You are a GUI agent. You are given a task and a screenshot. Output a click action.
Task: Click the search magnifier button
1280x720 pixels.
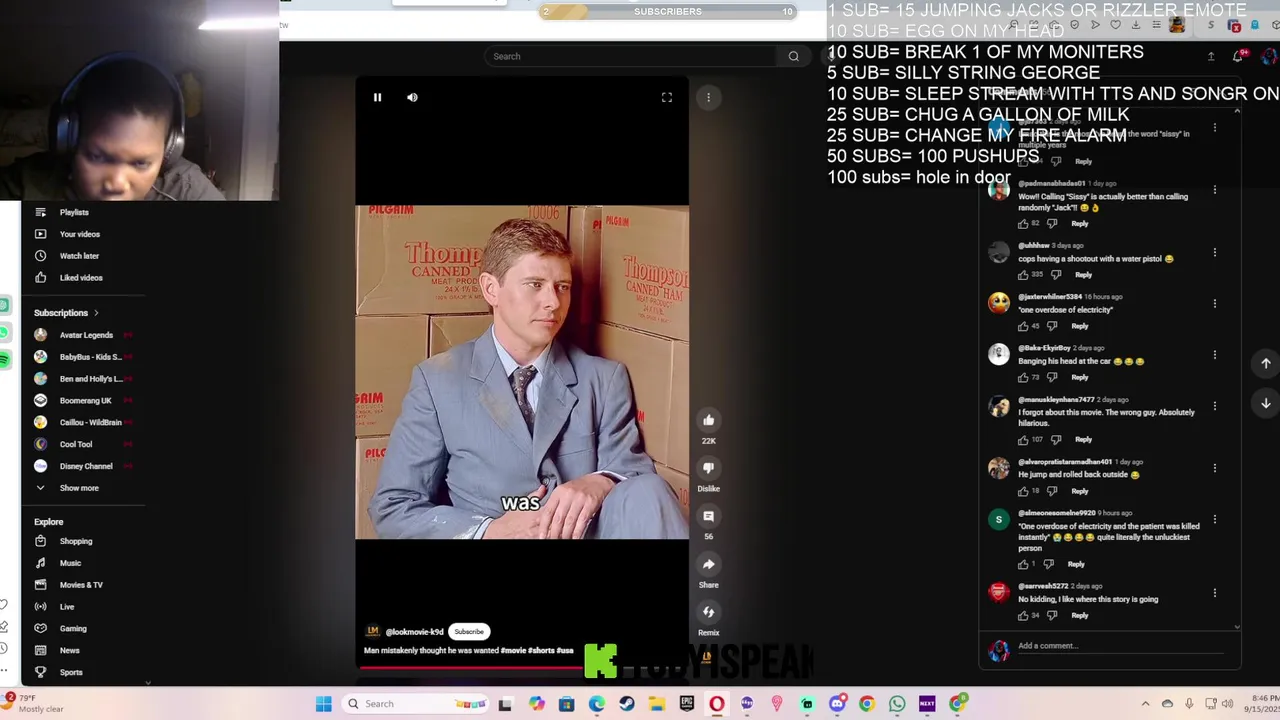(x=794, y=56)
